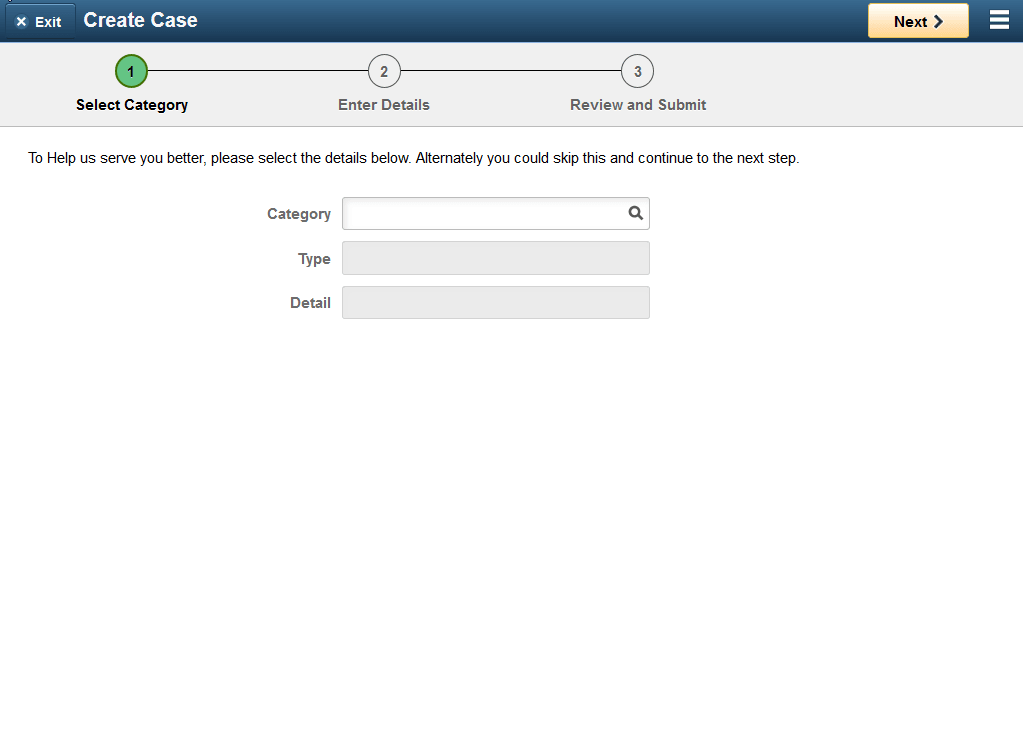1023x736 pixels.
Task: Click inside the Category text box
Action: point(480,213)
